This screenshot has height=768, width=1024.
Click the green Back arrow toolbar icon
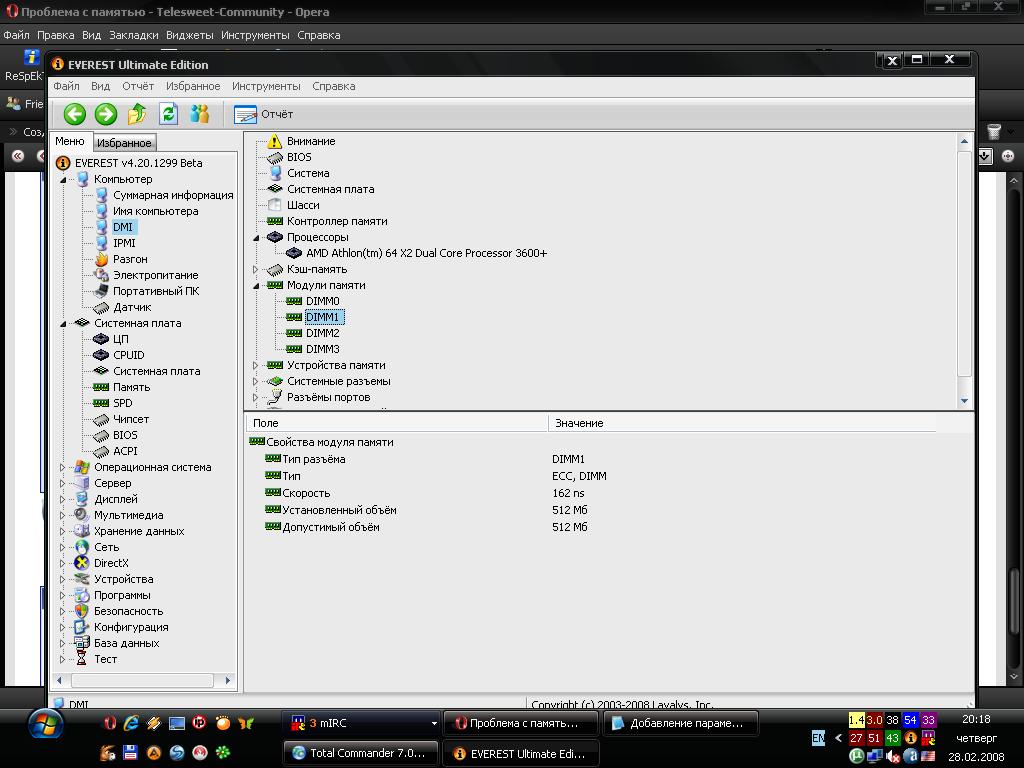tap(74, 114)
